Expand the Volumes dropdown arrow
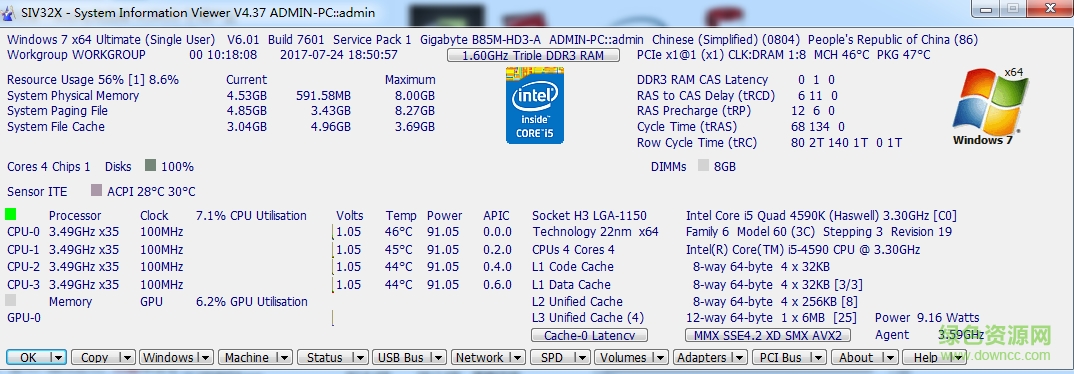Screen dimensions: 1074x374 coord(660,357)
